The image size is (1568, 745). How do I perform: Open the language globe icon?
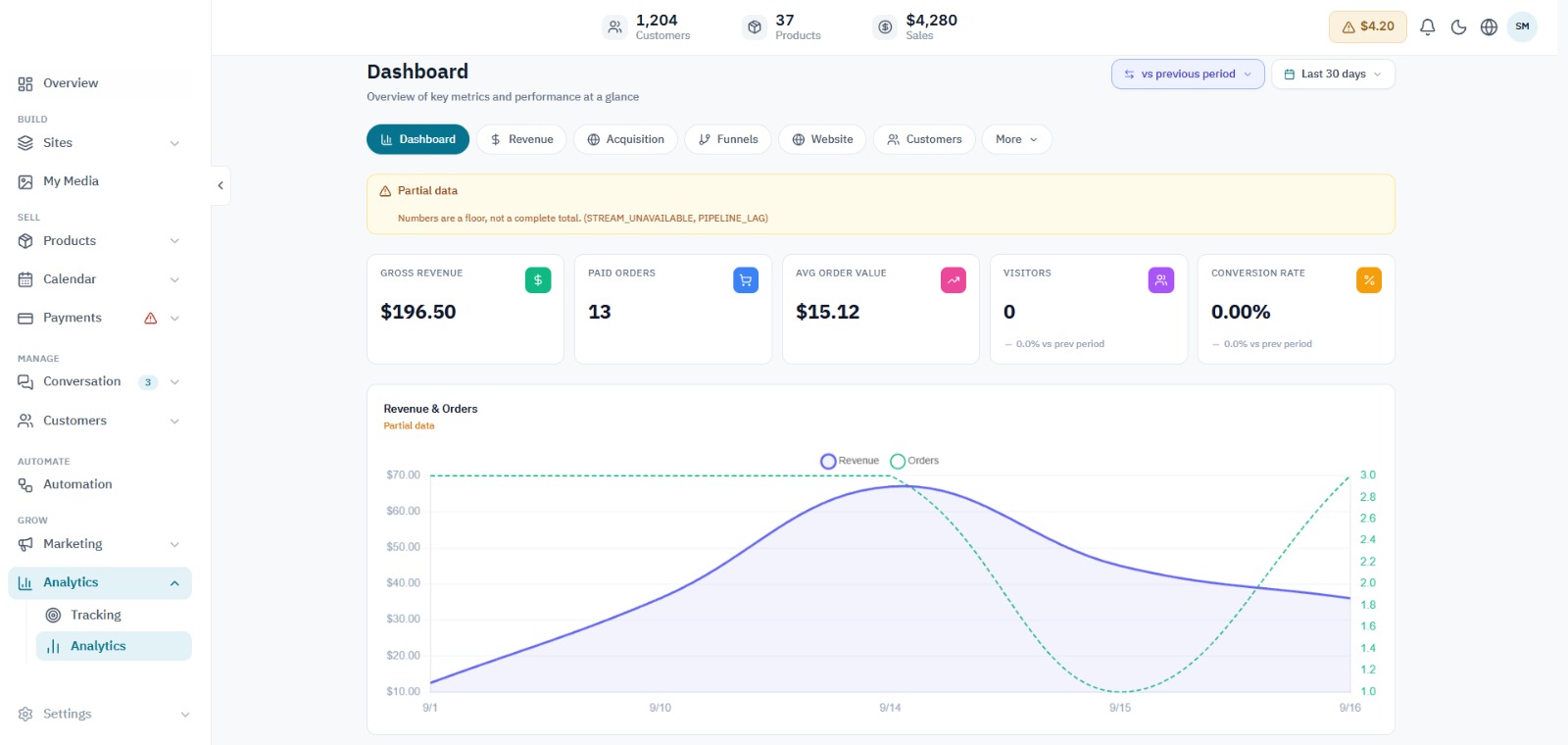point(1489,27)
